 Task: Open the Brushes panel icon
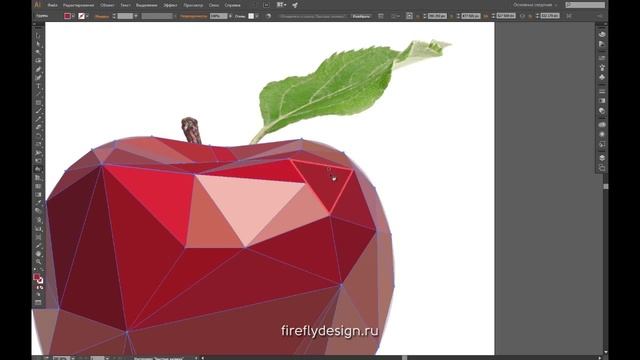(x=602, y=67)
